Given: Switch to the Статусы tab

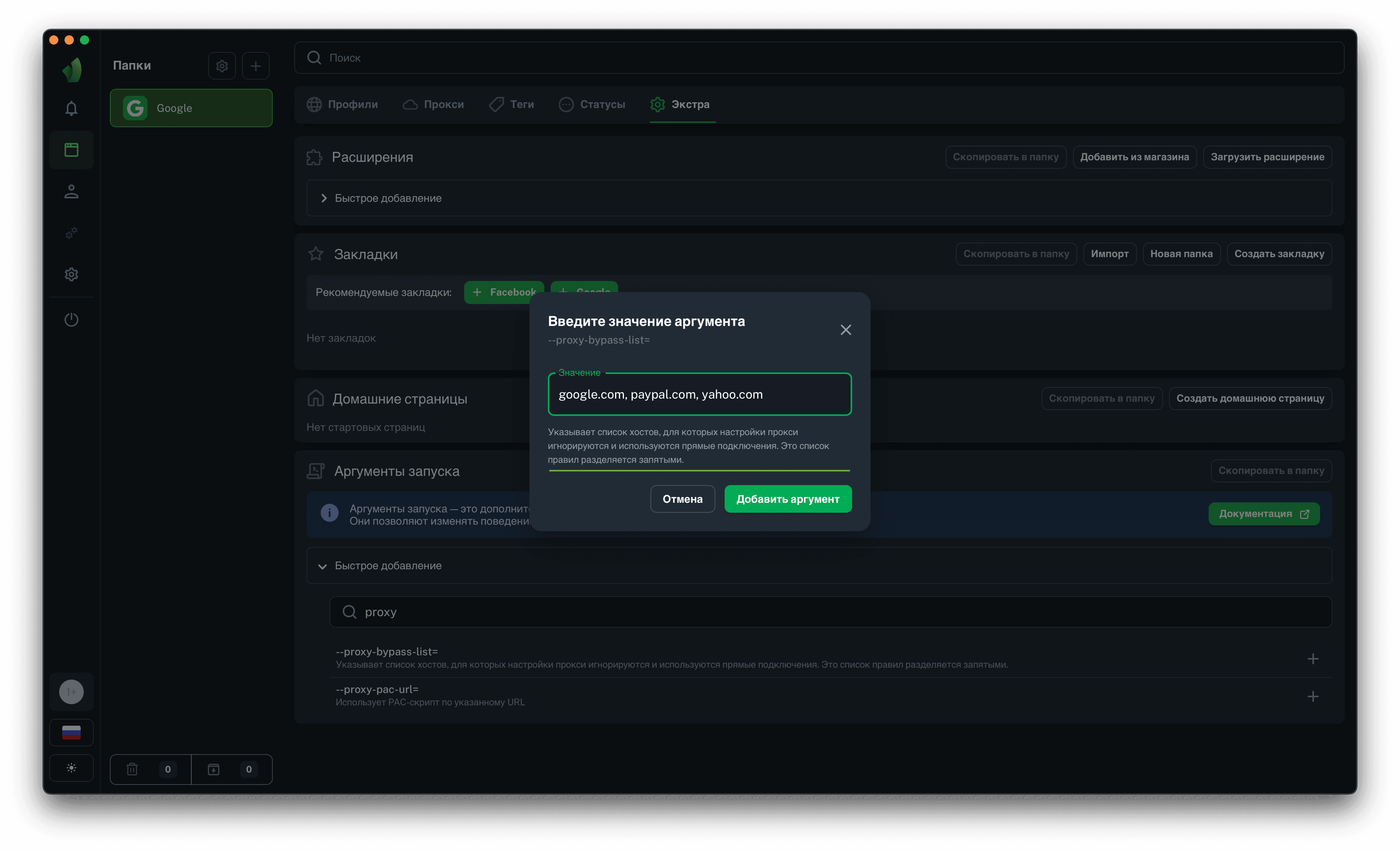Looking at the screenshot, I should click(x=592, y=105).
